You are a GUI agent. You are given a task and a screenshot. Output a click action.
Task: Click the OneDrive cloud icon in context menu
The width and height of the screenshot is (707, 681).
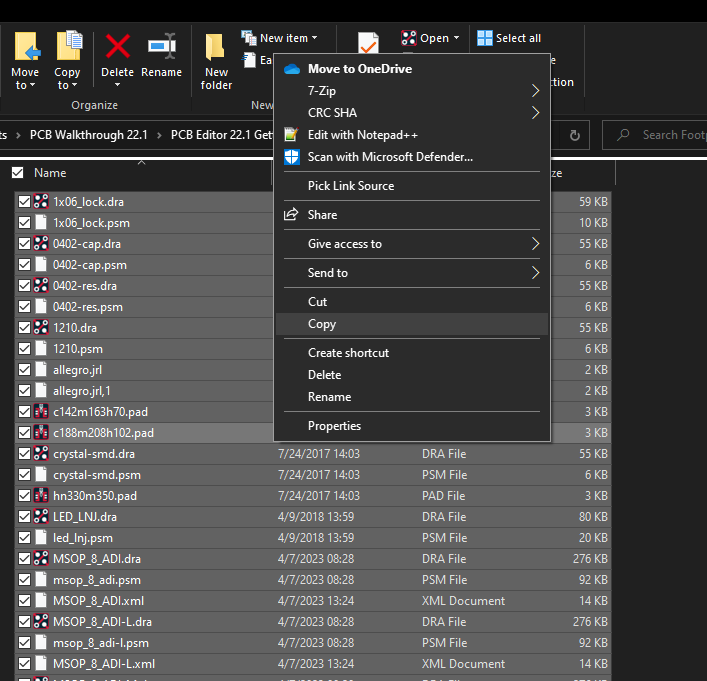292,69
